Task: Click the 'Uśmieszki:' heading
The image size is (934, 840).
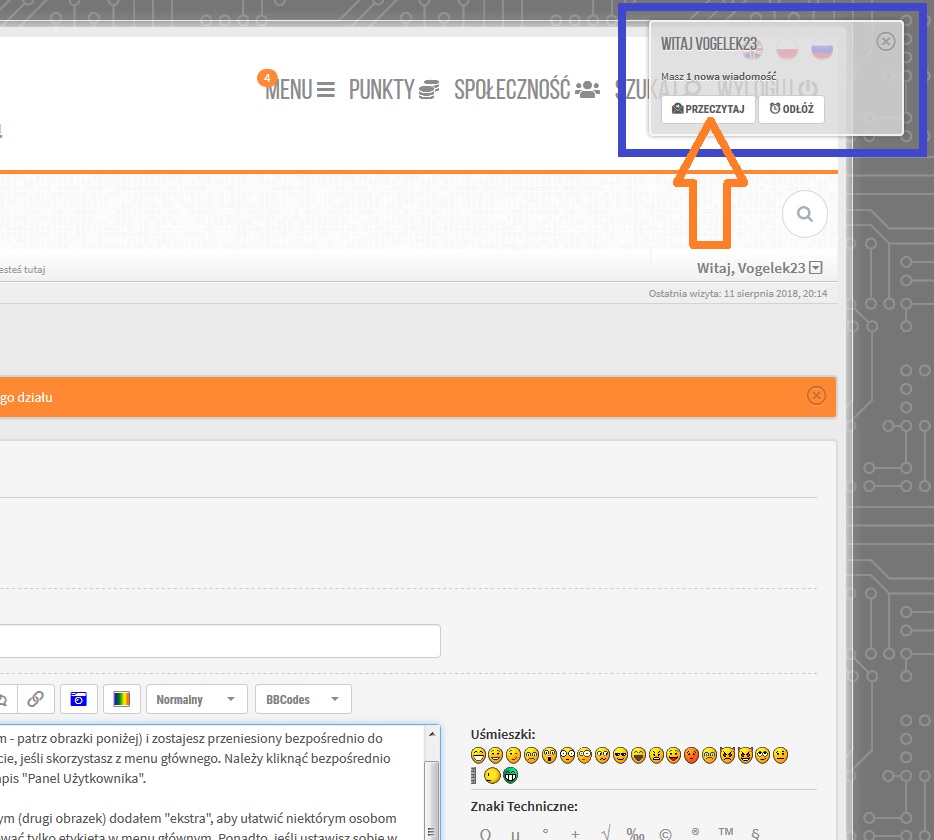Action: click(503, 735)
